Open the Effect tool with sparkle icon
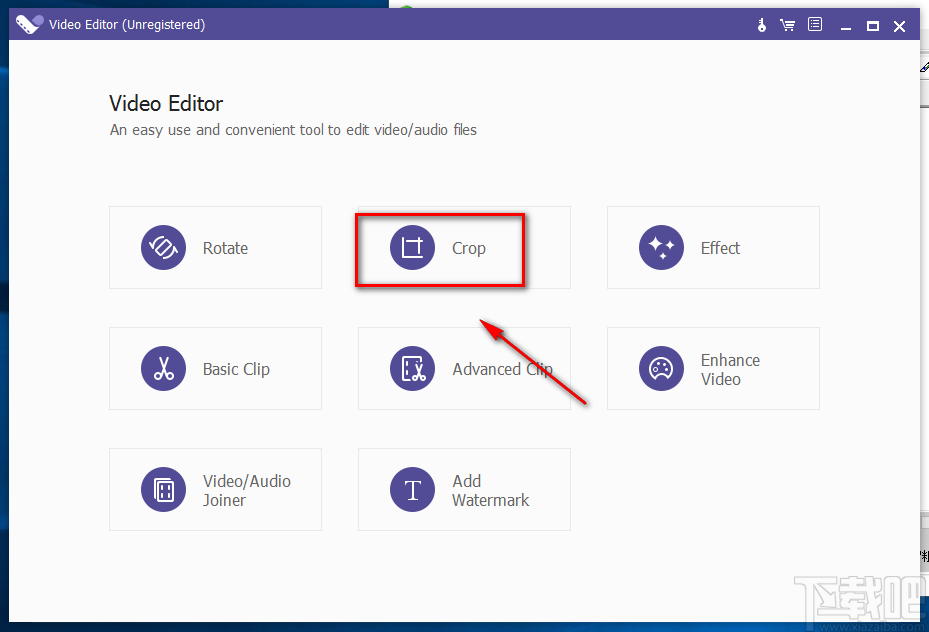Viewport: 929px width, 632px height. pyautogui.click(x=713, y=248)
